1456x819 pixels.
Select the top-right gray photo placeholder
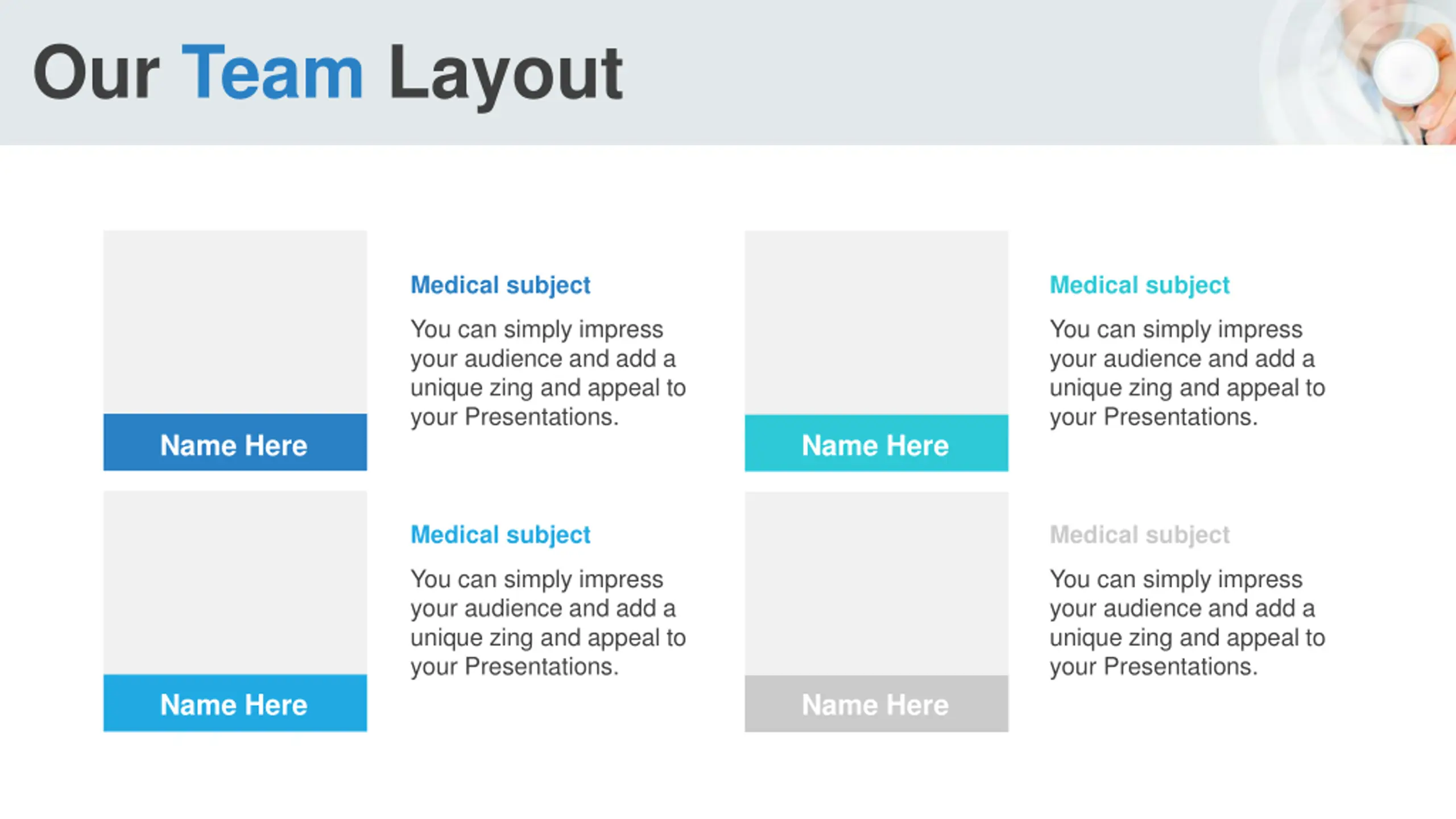click(876, 322)
